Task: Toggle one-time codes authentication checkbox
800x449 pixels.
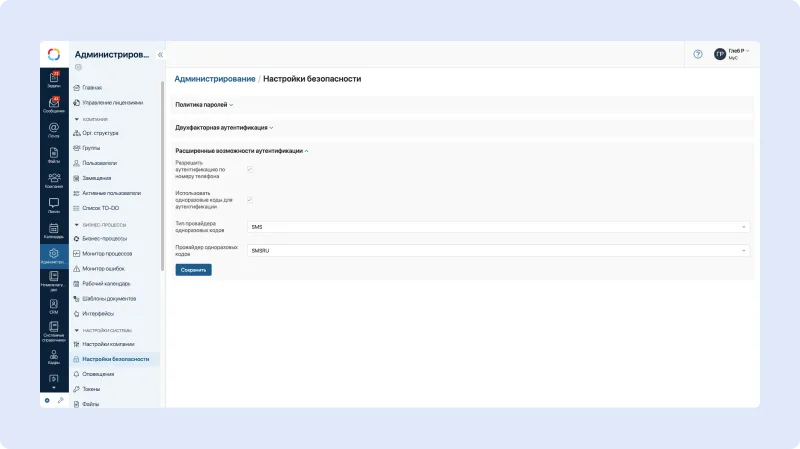Action: (250, 200)
